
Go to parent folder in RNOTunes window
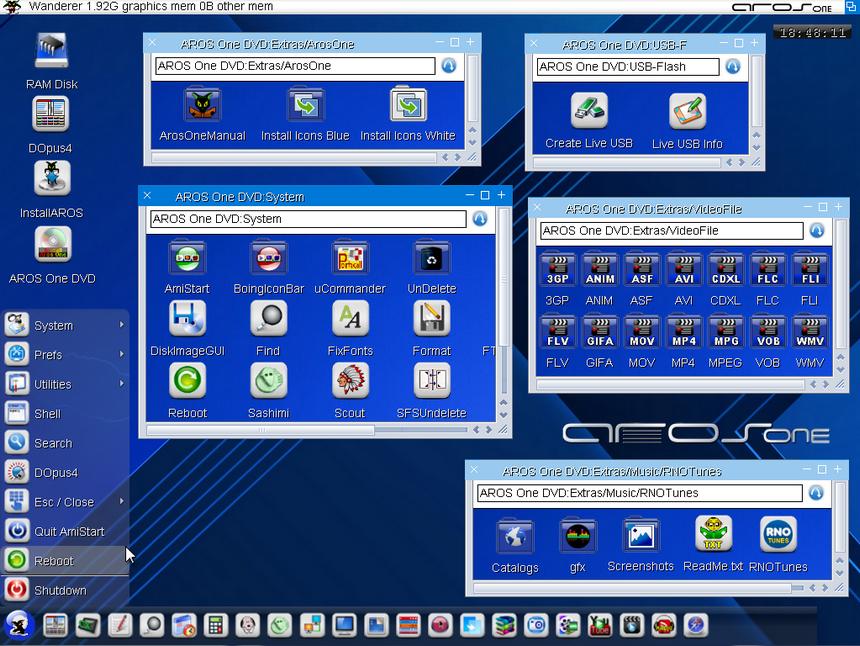click(816, 492)
